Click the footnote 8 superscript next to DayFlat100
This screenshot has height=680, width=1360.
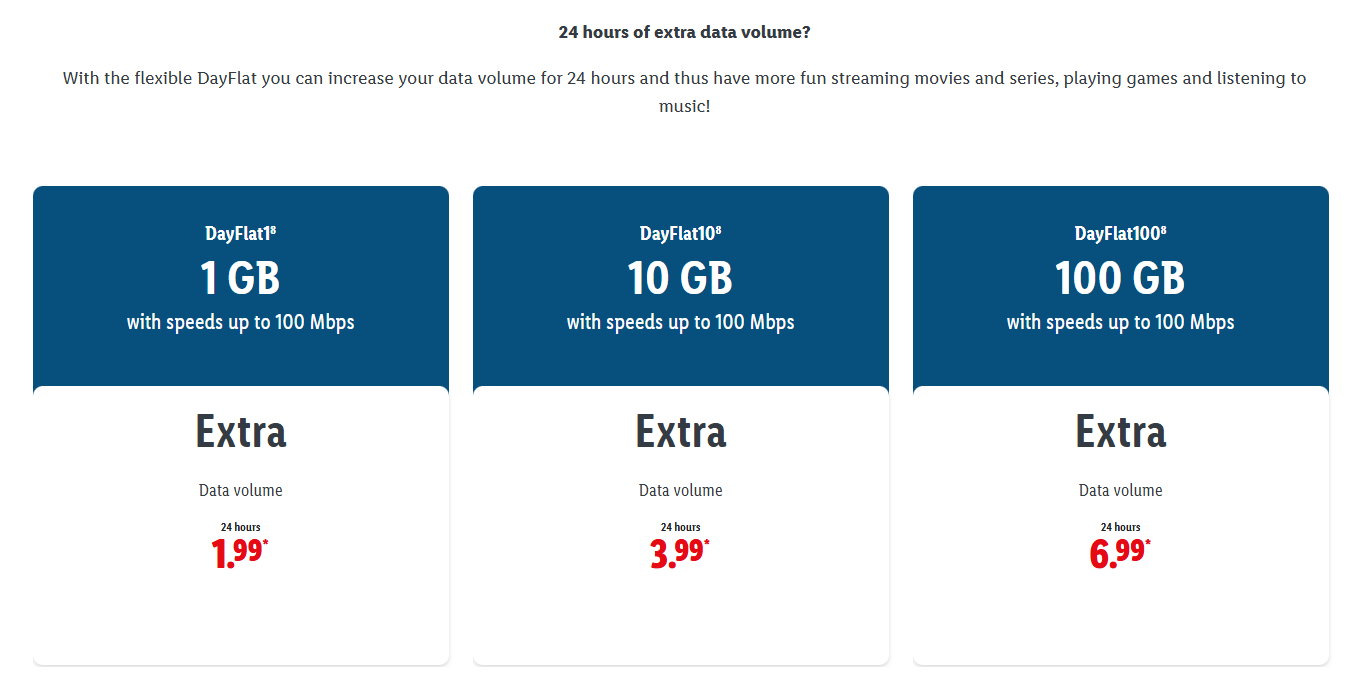(x=1164, y=230)
